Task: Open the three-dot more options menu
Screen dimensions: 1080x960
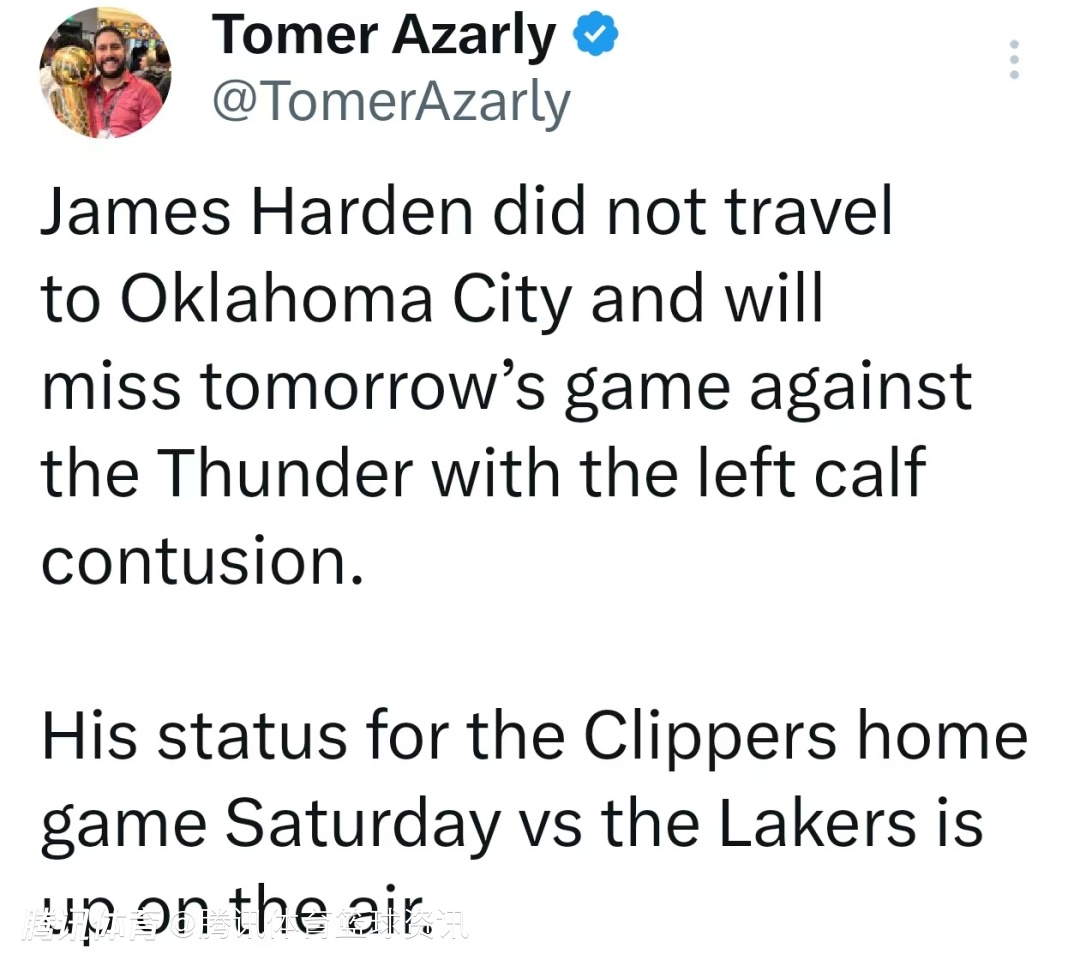Action: [1014, 60]
